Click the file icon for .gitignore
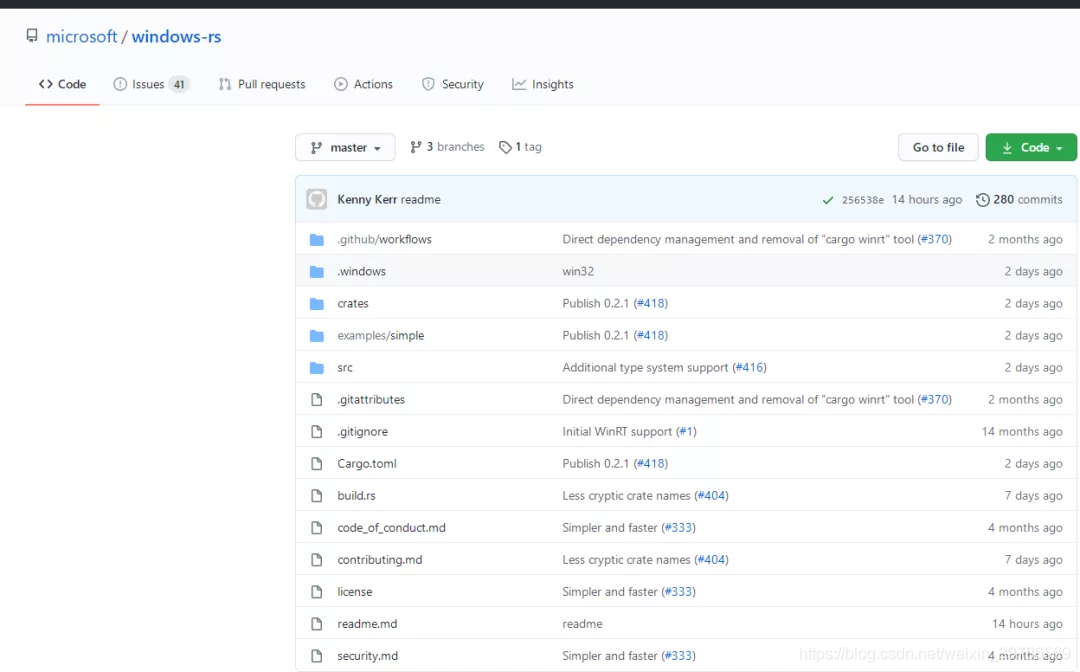The height and width of the screenshot is (672, 1080). pos(317,432)
